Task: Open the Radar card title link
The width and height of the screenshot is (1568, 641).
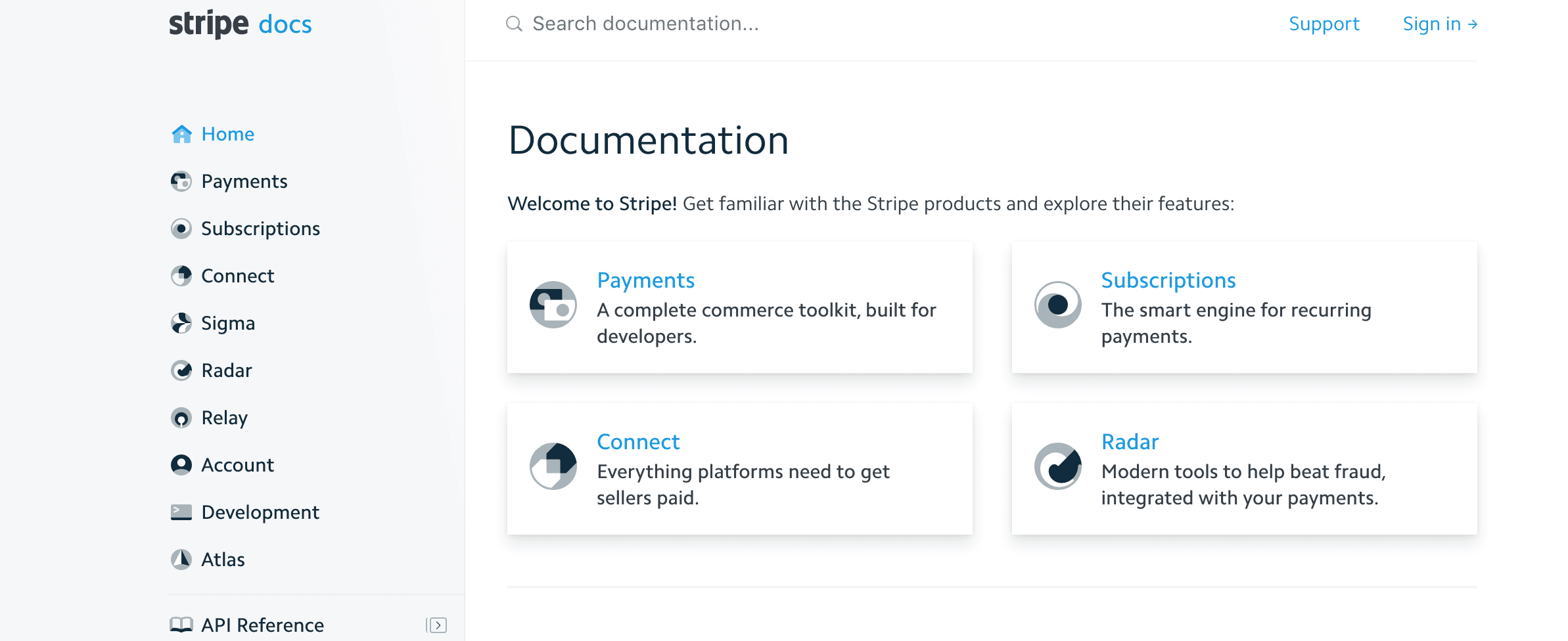Action: 1130,442
